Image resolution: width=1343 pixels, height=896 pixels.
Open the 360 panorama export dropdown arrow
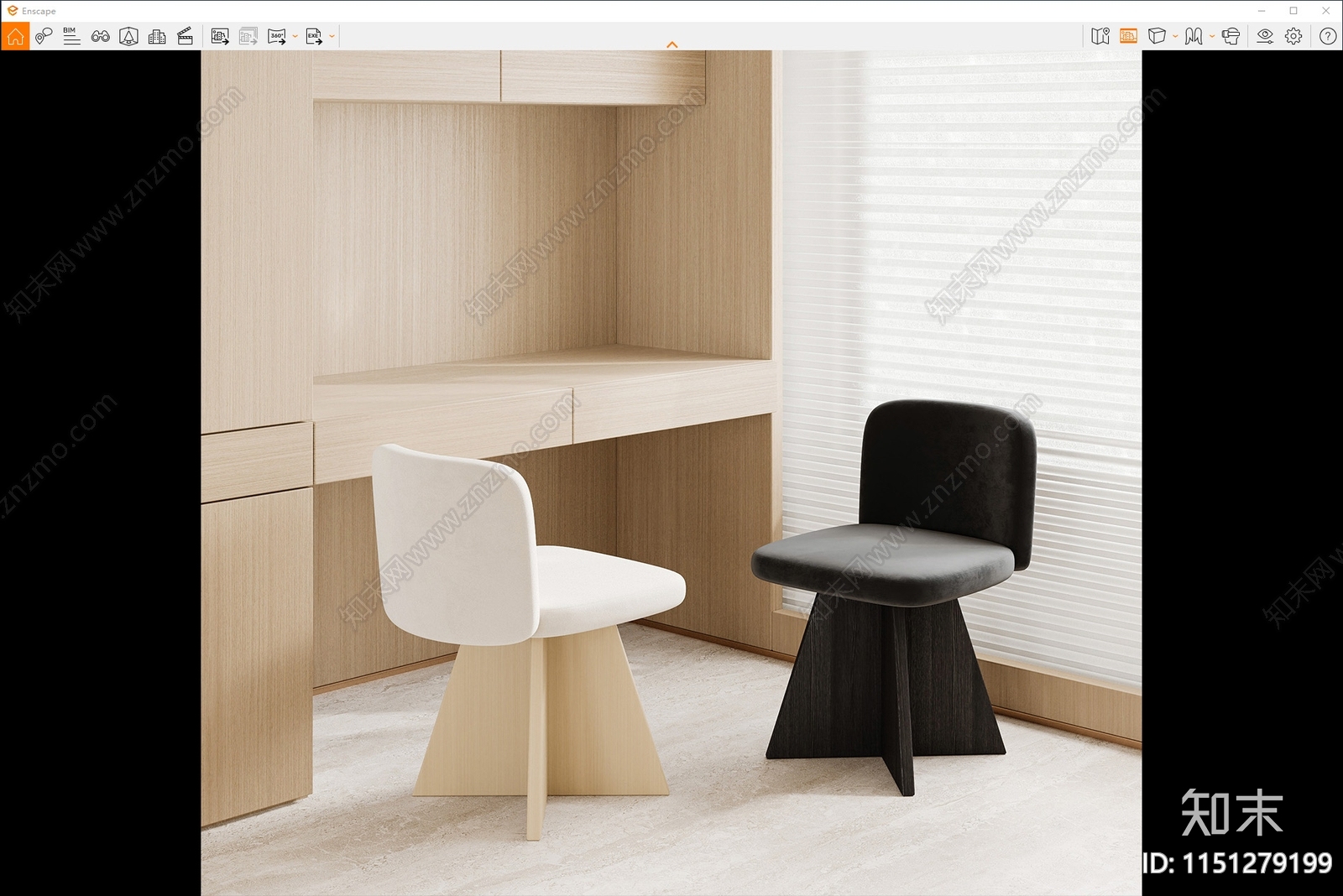tap(295, 36)
